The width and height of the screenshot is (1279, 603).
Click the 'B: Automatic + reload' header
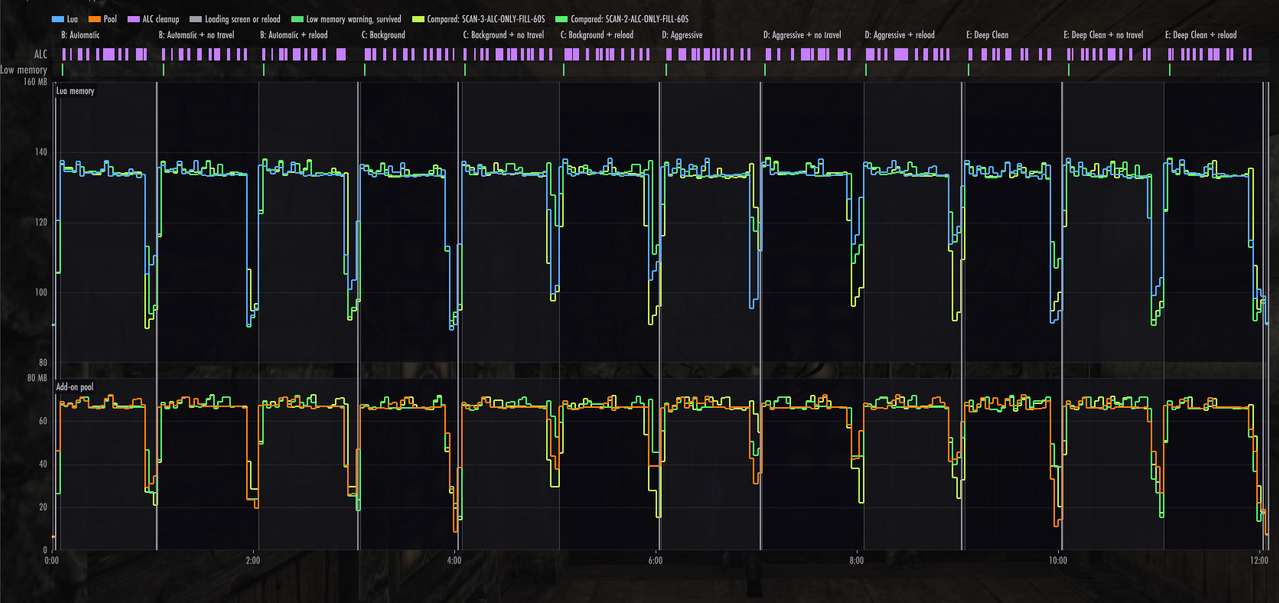(x=294, y=35)
